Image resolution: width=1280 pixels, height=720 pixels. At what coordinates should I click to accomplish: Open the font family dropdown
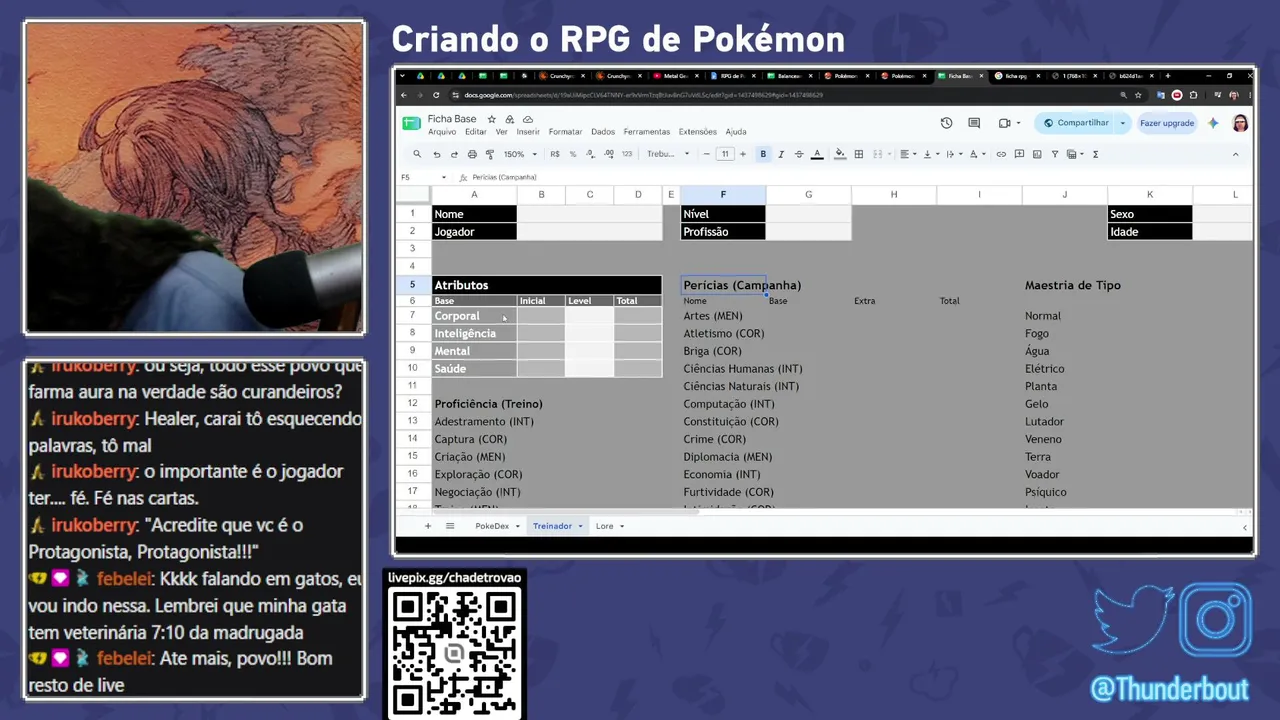pos(668,154)
